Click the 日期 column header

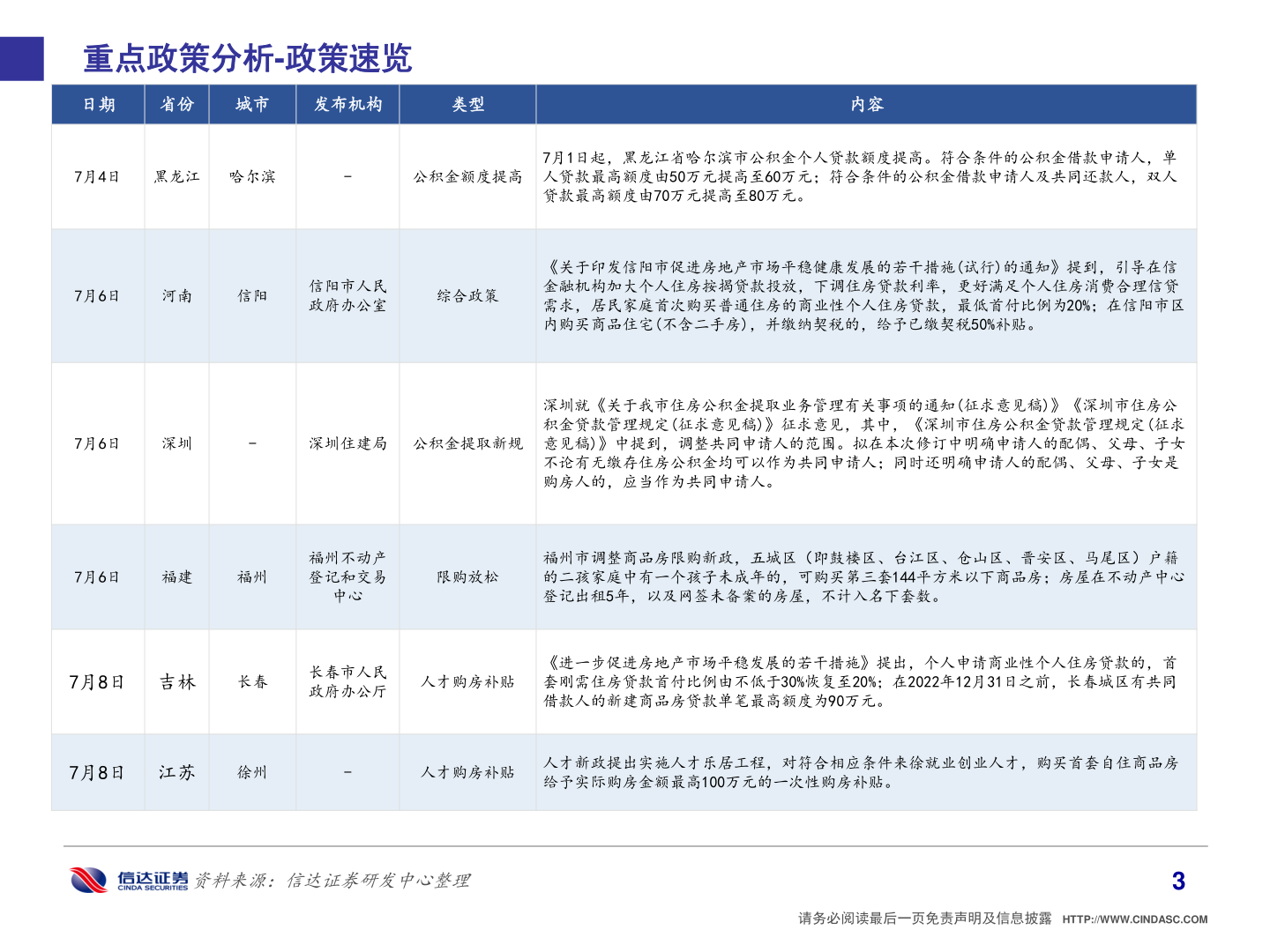[x=99, y=104]
